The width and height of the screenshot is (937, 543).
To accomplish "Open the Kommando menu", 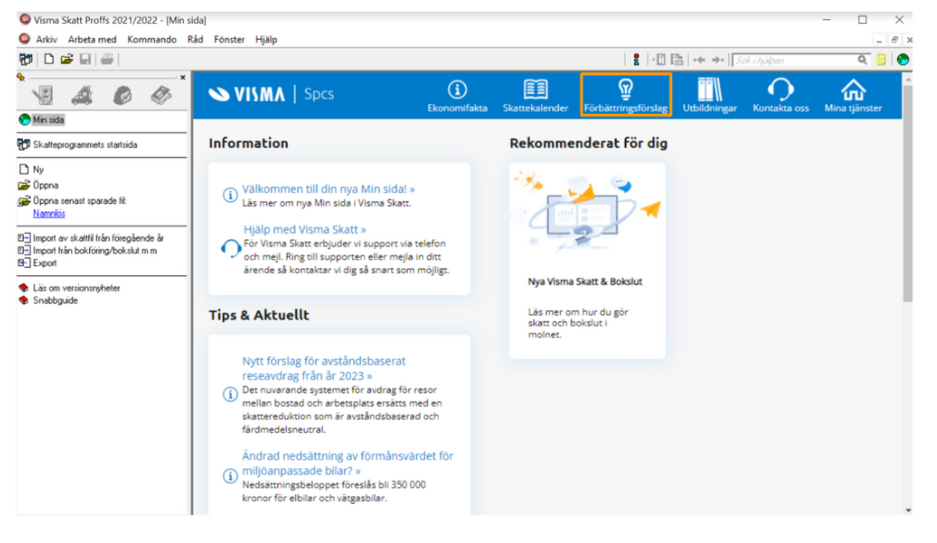I will [x=151, y=40].
